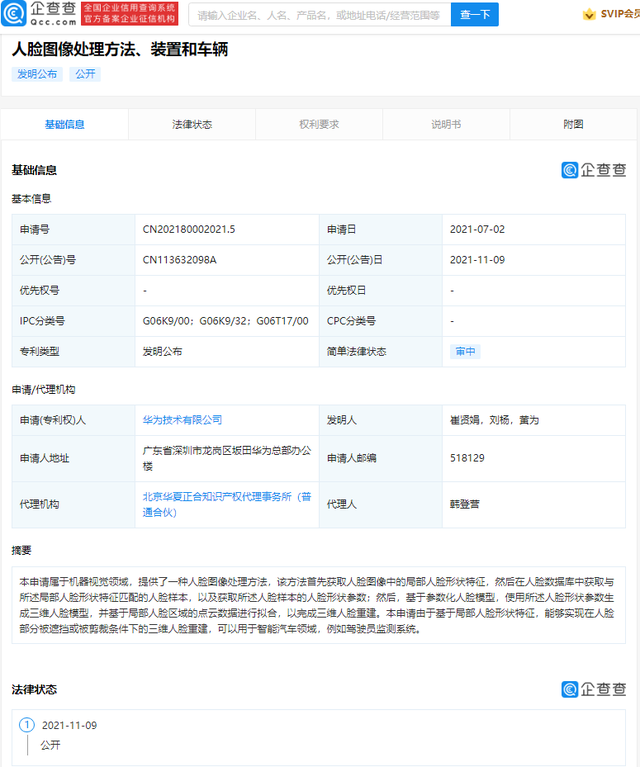Image resolution: width=640 pixels, height=767 pixels.
Task: Click the 公开 tag under the title
Action: pos(85,74)
